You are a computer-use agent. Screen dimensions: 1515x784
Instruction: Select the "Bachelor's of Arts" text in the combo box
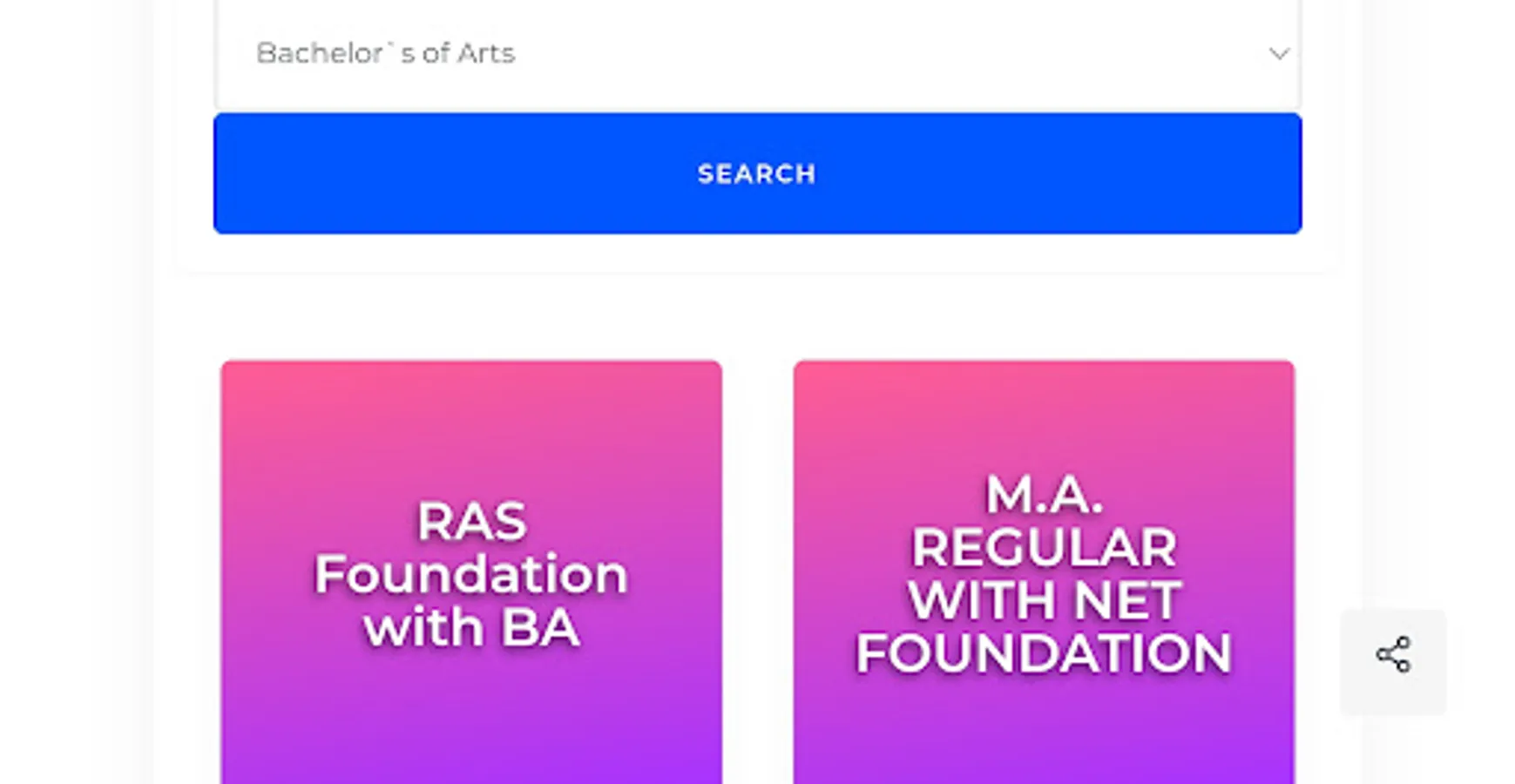(385, 54)
